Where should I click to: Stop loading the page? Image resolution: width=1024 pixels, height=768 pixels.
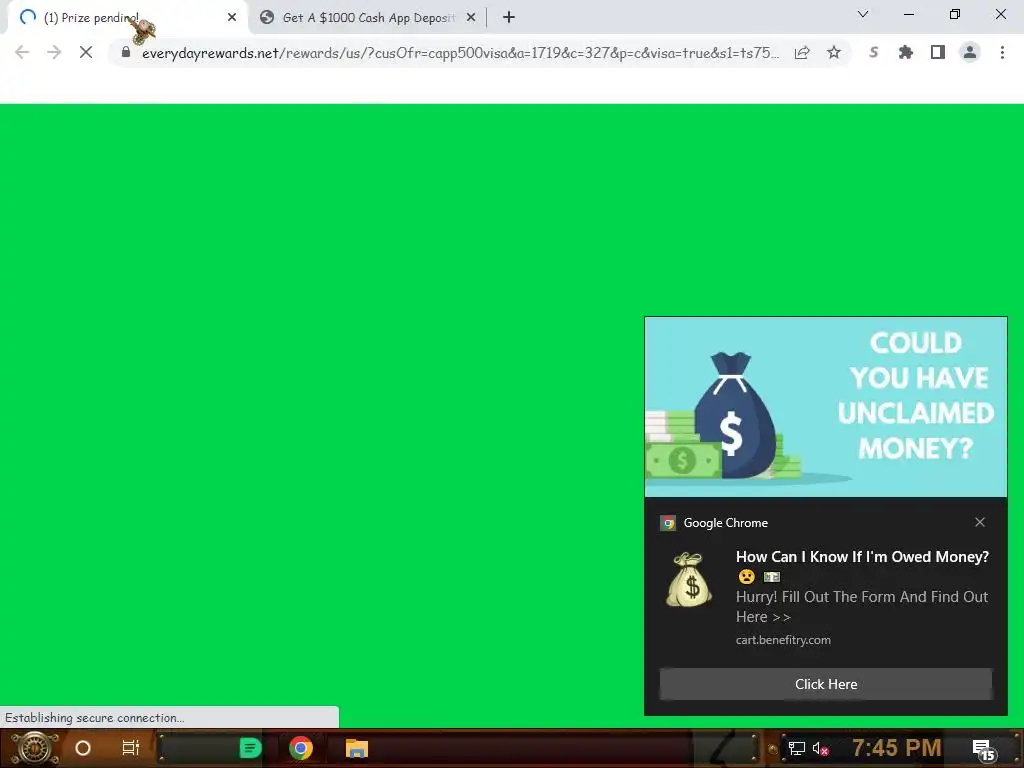(86, 52)
